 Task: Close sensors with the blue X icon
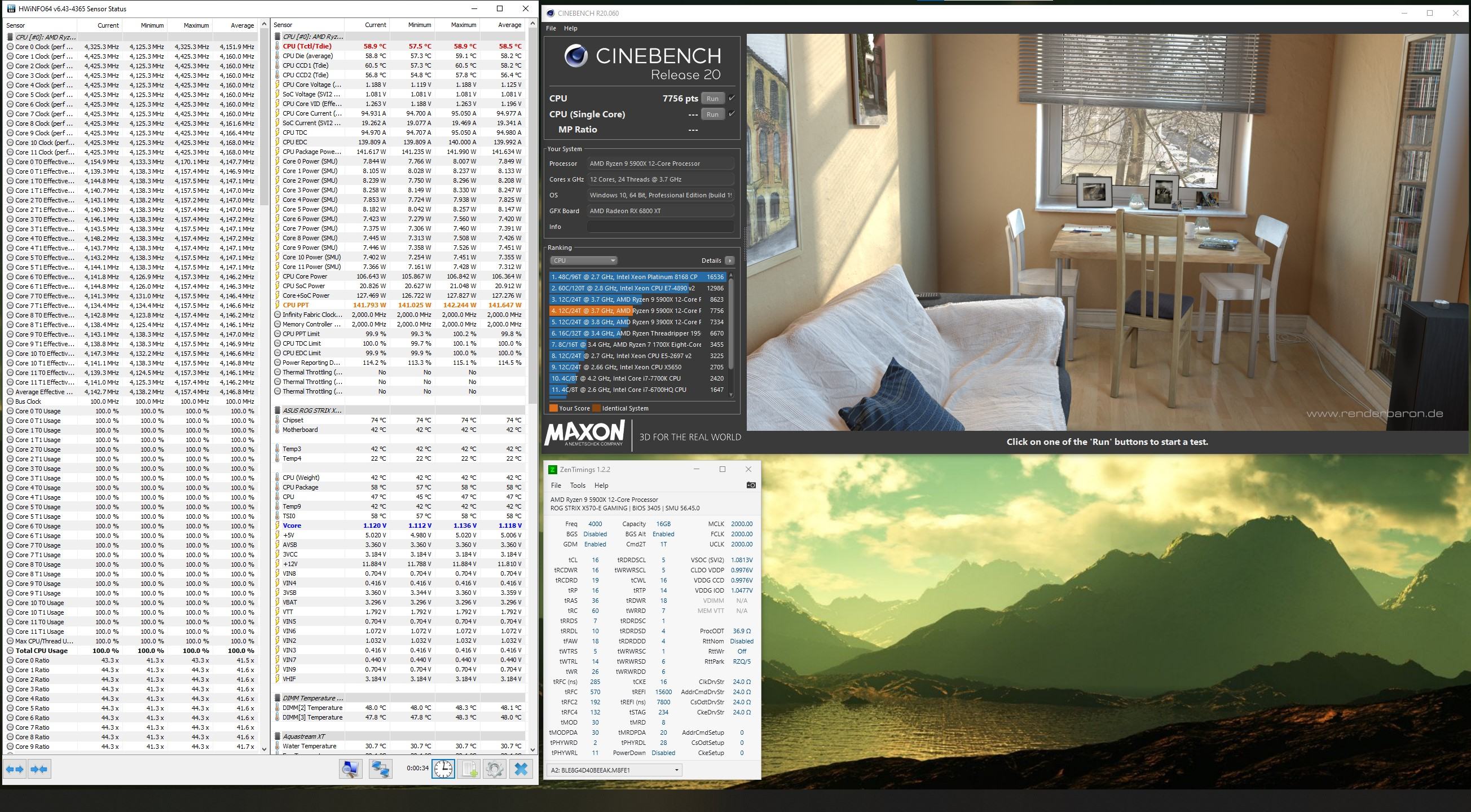coord(521,769)
